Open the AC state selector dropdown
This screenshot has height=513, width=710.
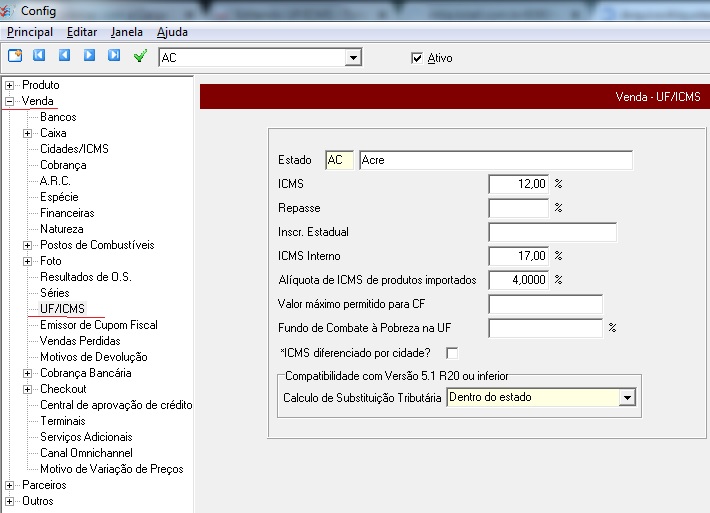coord(352,58)
